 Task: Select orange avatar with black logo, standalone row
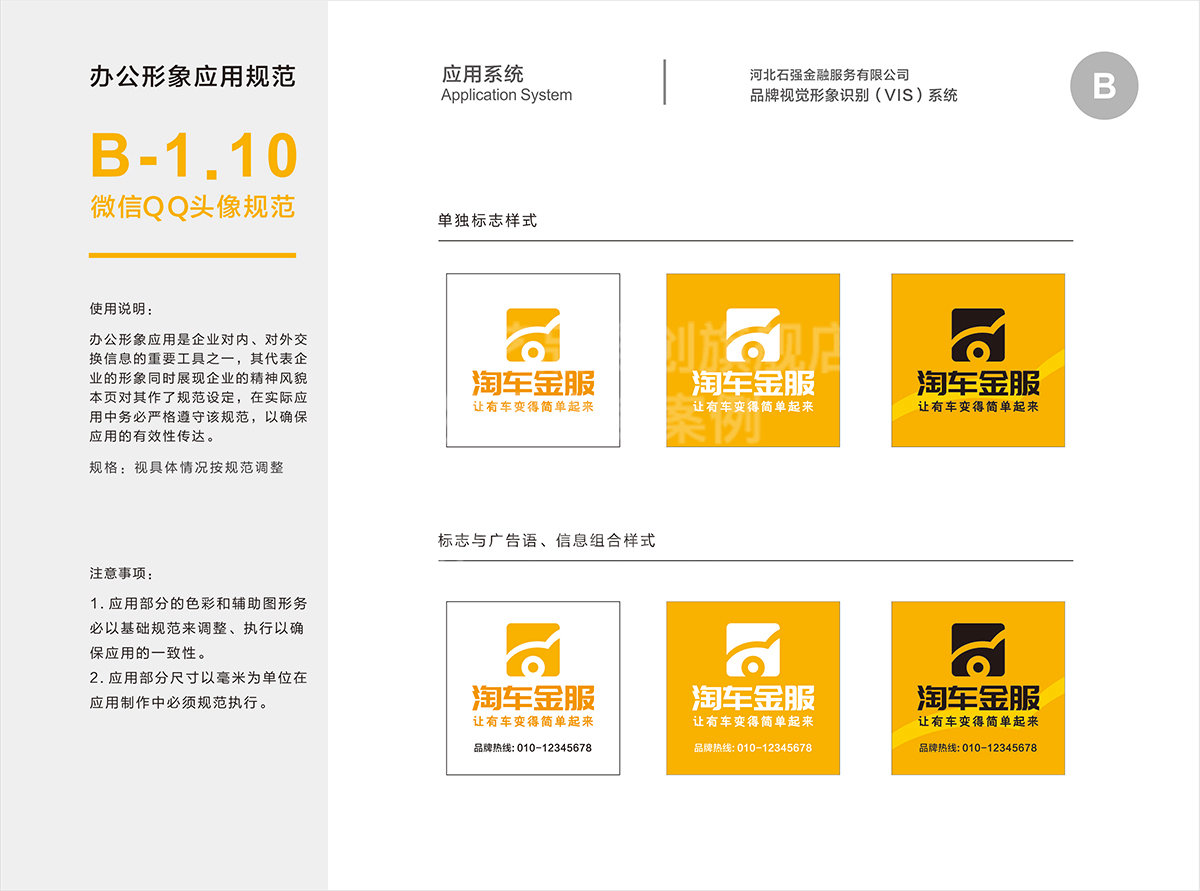point(978,360)
